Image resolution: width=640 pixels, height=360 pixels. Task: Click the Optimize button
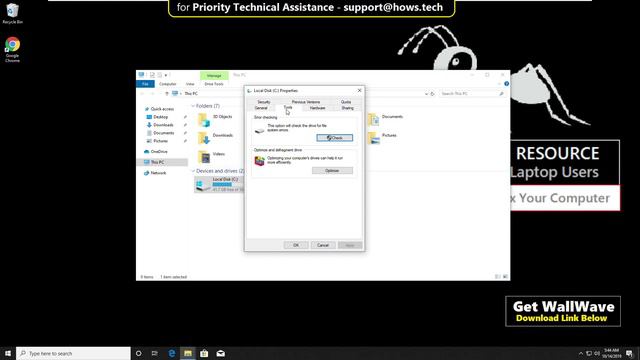(x=332, y=171)
